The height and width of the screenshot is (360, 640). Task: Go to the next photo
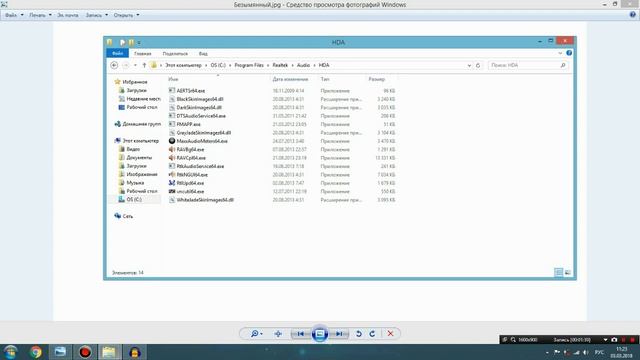339,334
